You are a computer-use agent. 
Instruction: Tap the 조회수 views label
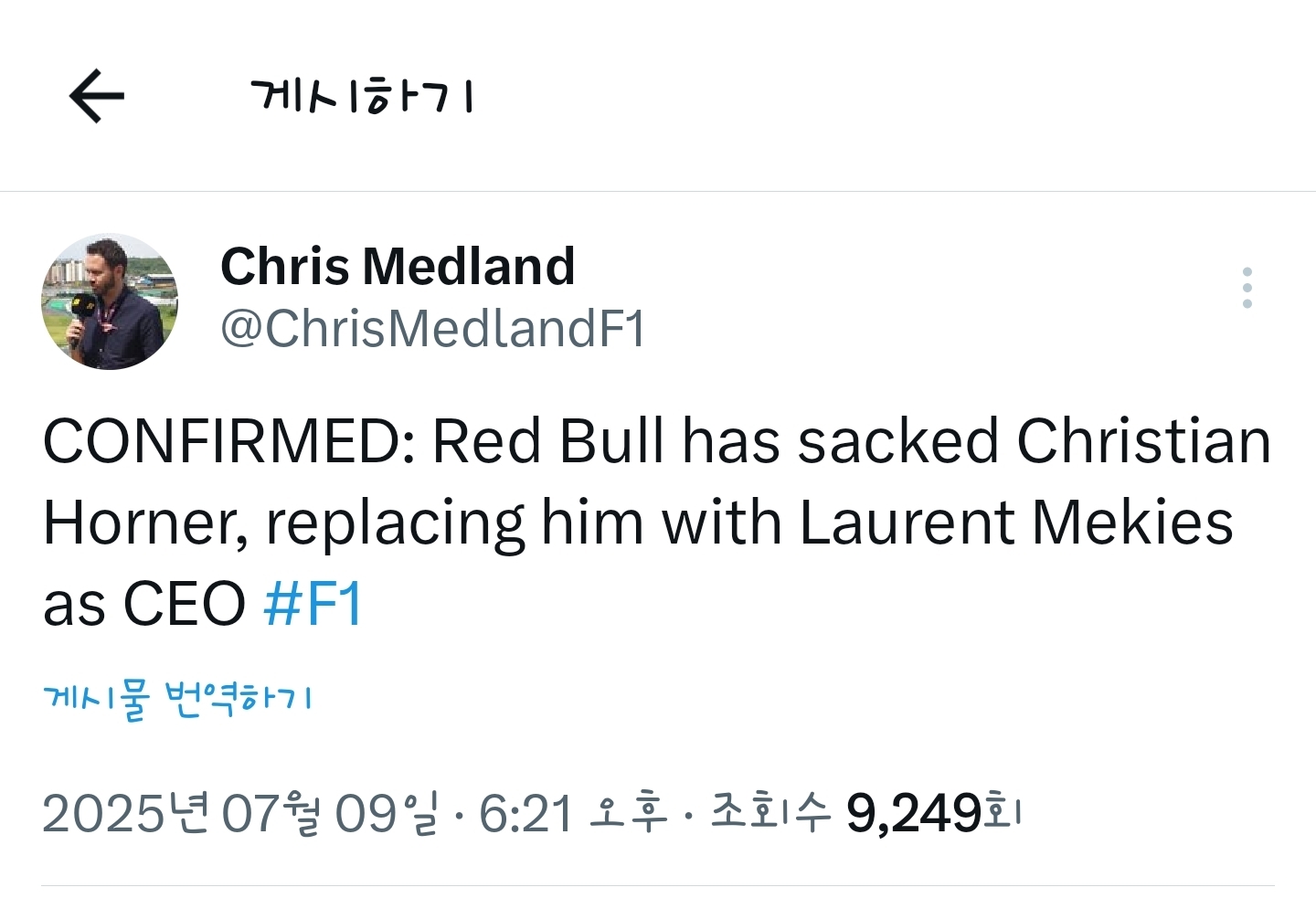[x=769, y=812]
